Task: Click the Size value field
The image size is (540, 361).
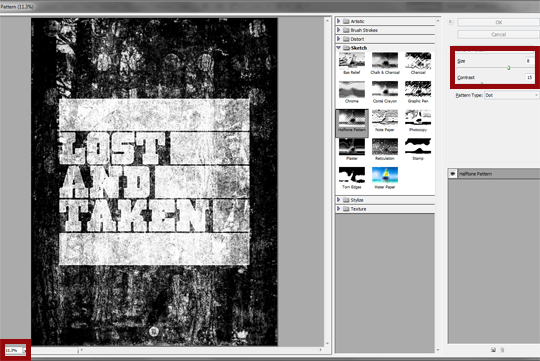Action: [529, 61]
